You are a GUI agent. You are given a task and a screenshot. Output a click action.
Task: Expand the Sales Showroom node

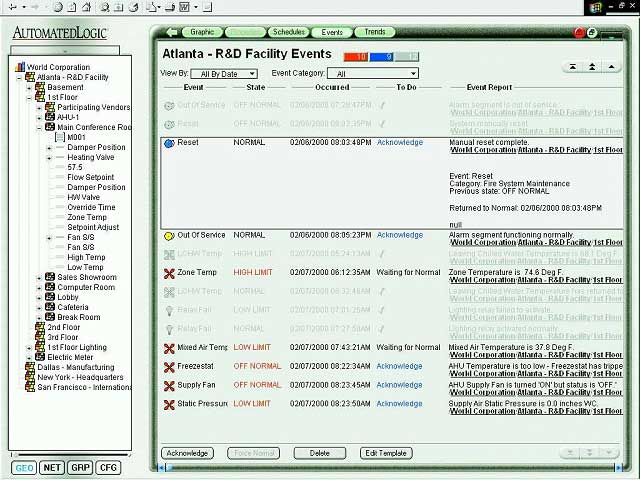(39, 278)
